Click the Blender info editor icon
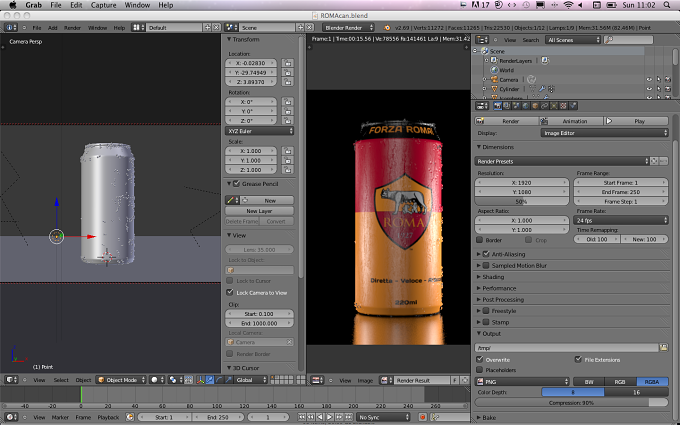The height and width of the screenshot is (425, 680). (x=10, y=27)
